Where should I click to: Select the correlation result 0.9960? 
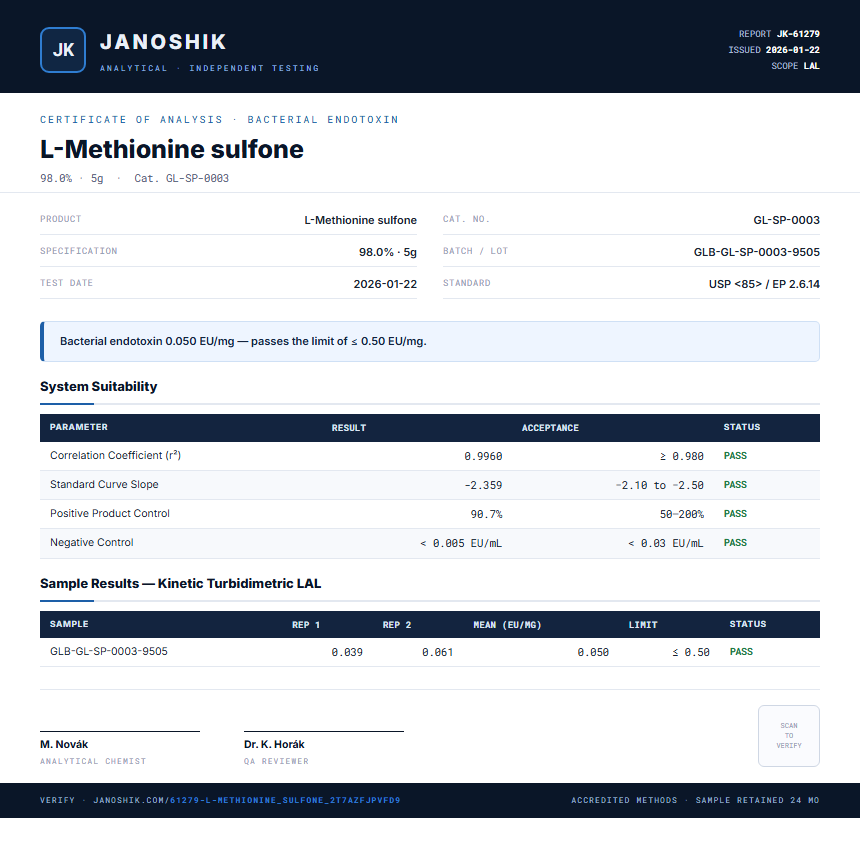coord(483,456)
